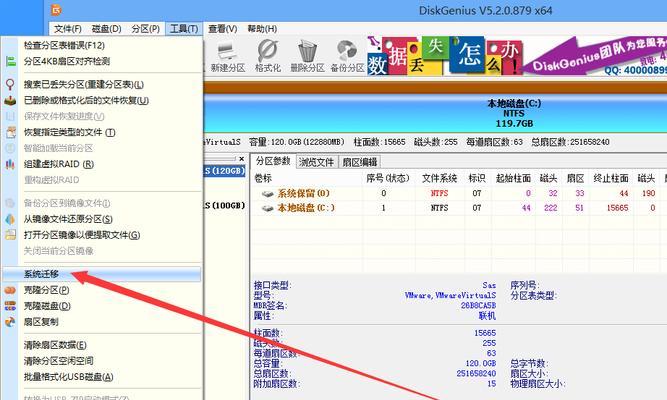
Task: Click the New Partition (新建分区) toolbar icon
Action: point(228,56)
